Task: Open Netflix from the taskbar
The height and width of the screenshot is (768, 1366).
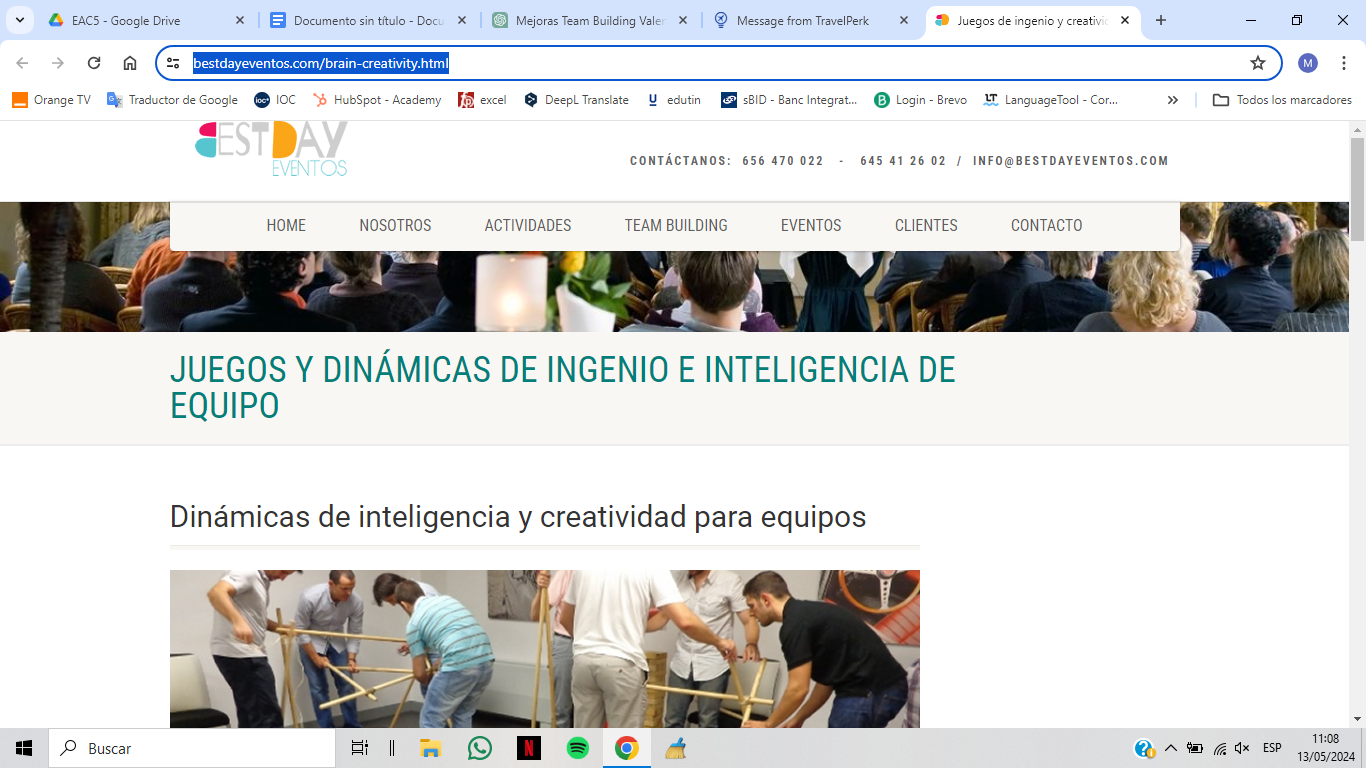Action: (529, 748)
